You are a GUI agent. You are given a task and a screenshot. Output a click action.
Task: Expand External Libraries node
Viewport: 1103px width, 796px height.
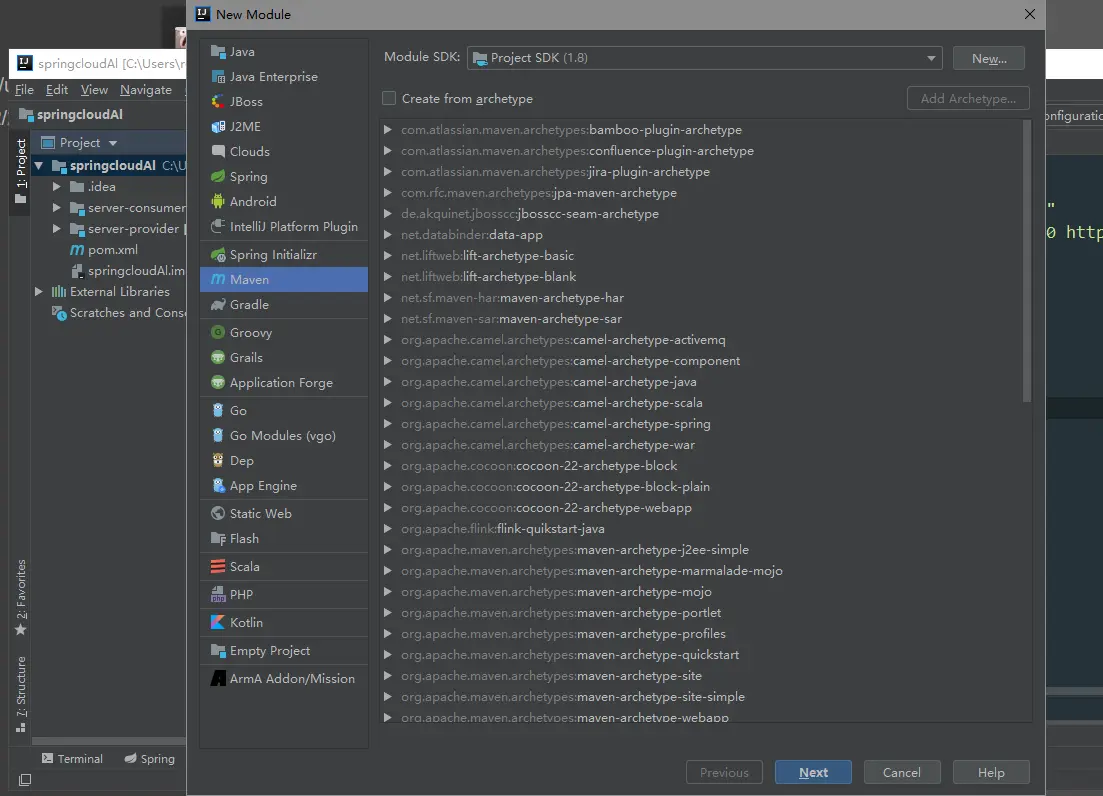[x=39, y=291]
